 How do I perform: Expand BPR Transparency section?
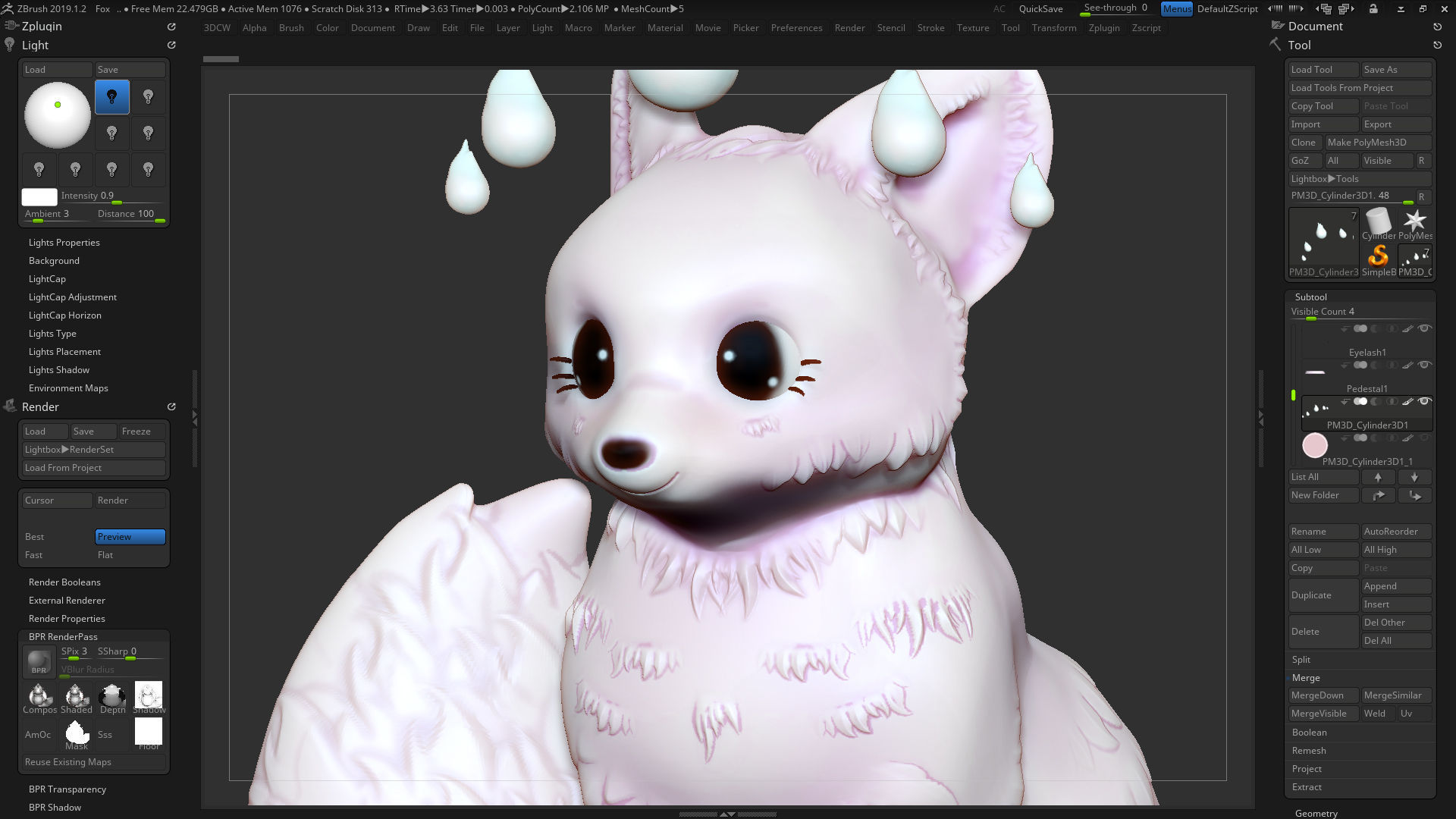[67, 789]
